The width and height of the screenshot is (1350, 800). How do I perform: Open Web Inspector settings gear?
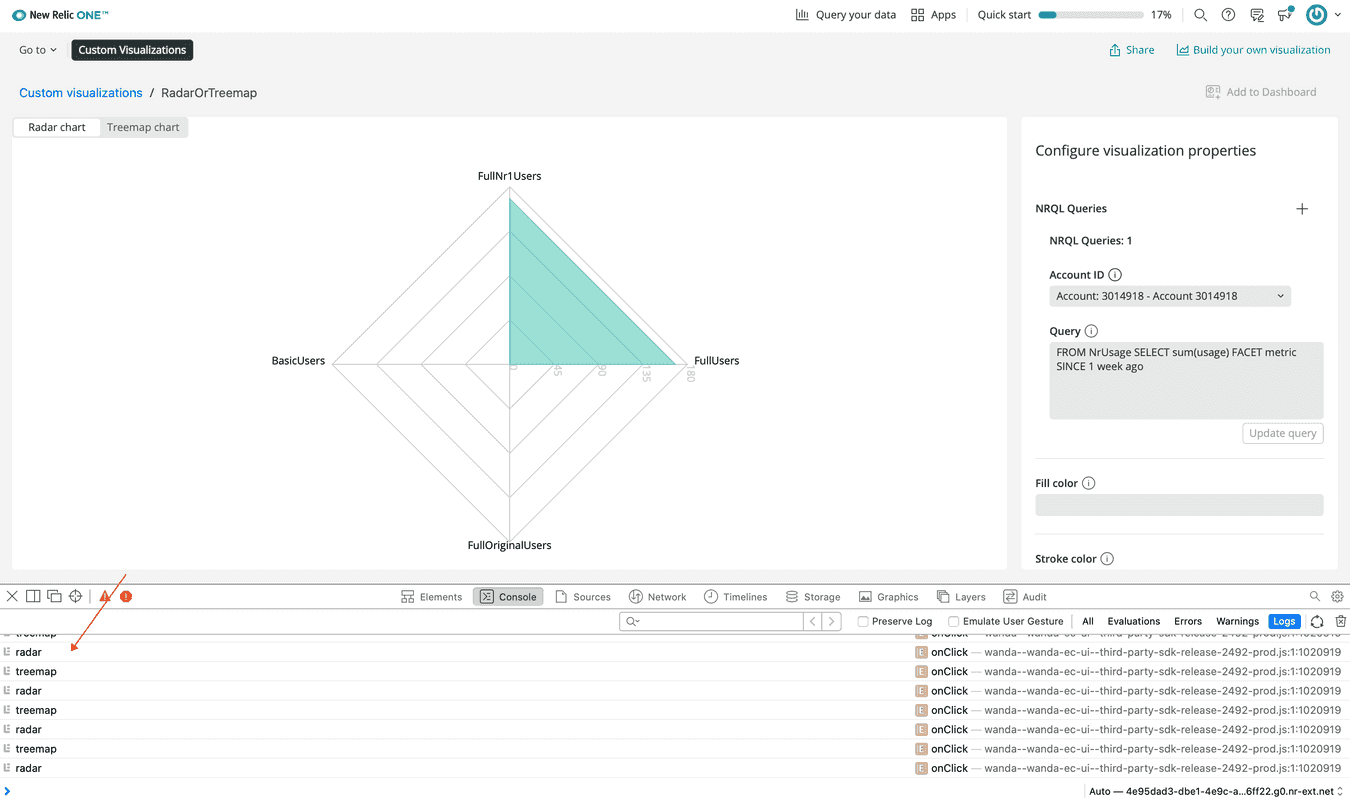point(1337,596)
